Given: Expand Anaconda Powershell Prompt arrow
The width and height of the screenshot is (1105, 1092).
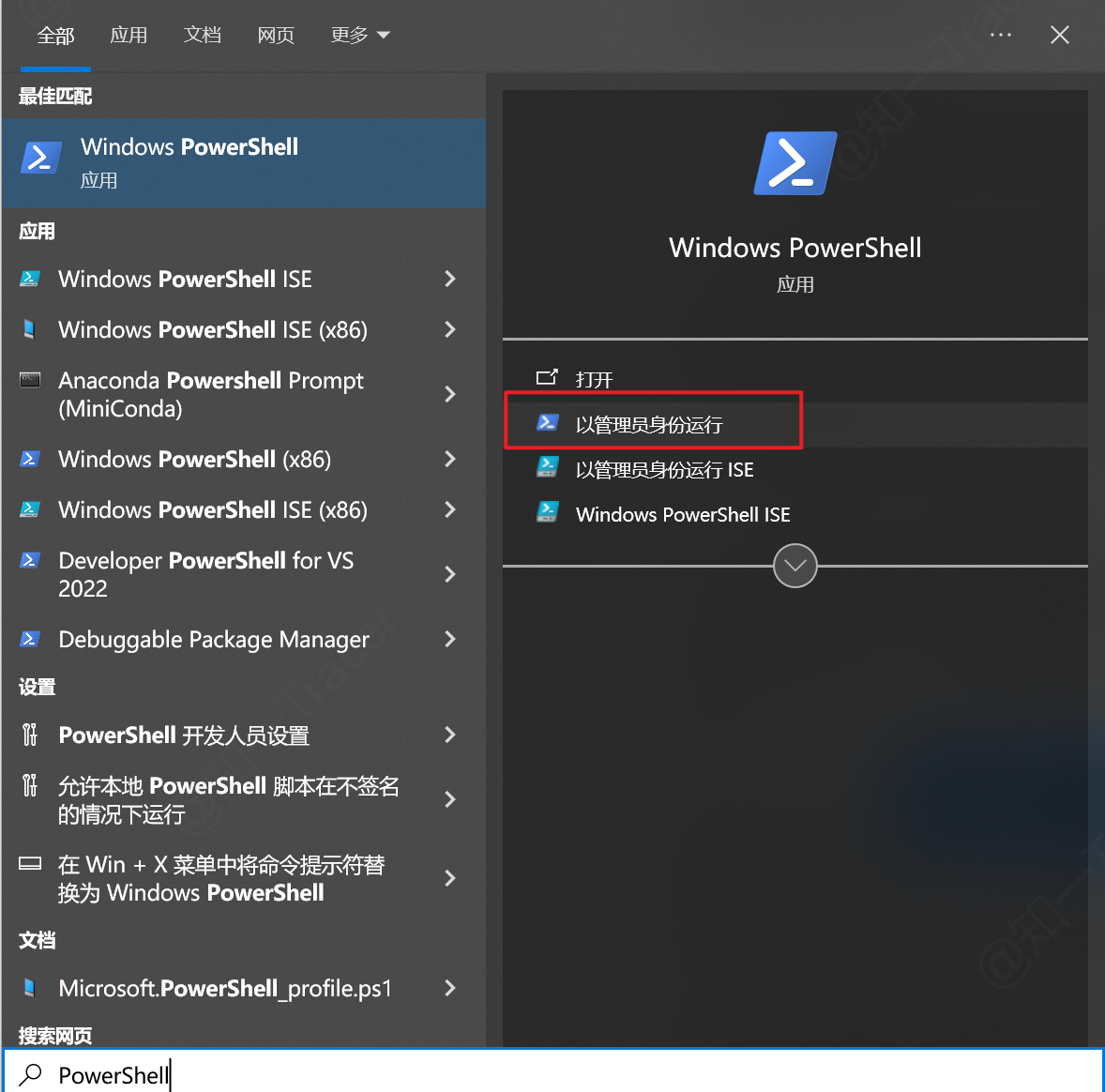Looking at the screenshot, I should pos(450,394).
